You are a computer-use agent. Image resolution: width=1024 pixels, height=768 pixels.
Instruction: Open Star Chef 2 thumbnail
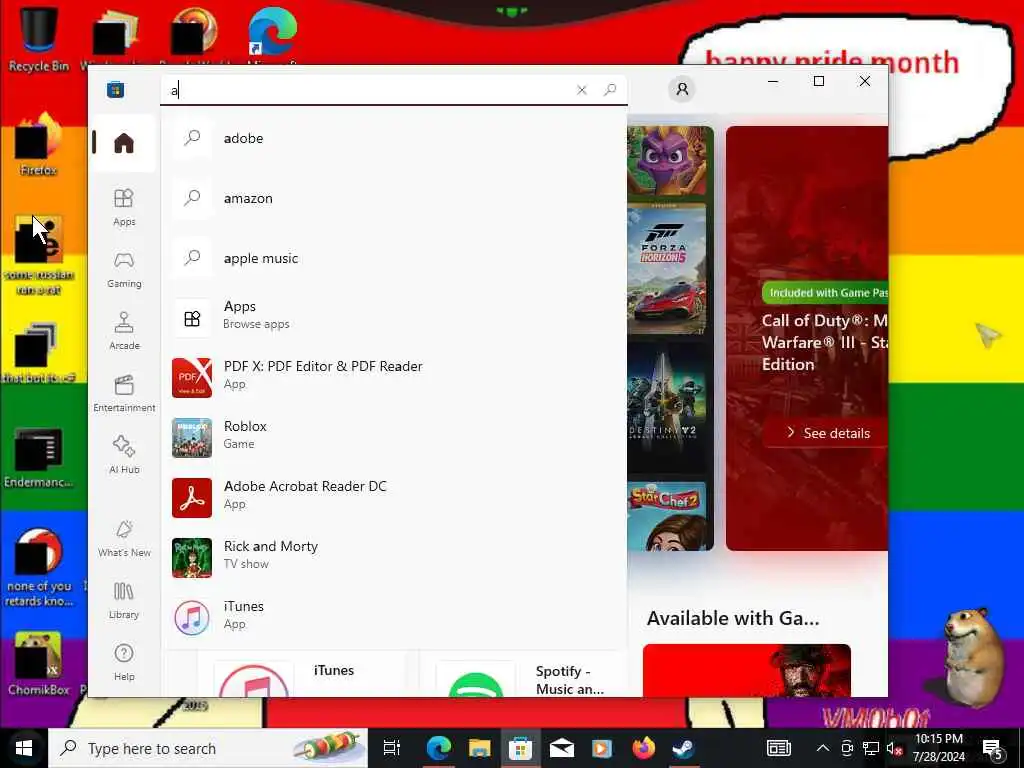[x=667, y=515]
